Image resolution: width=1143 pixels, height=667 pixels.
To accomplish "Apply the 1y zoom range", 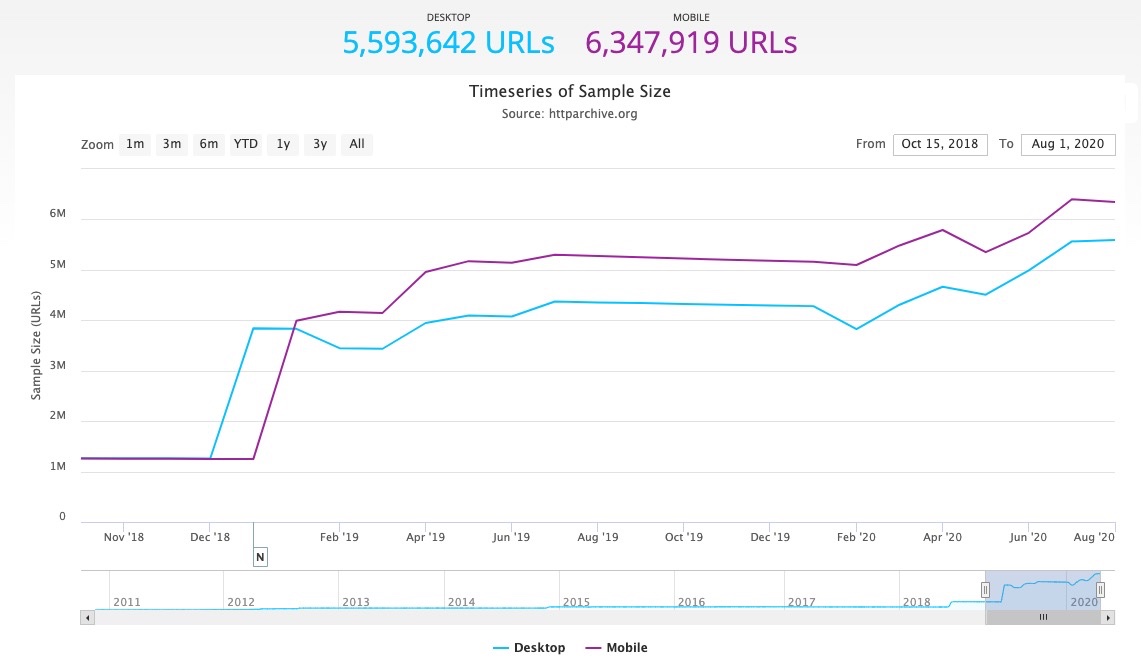I will click(x=282, y=144).
